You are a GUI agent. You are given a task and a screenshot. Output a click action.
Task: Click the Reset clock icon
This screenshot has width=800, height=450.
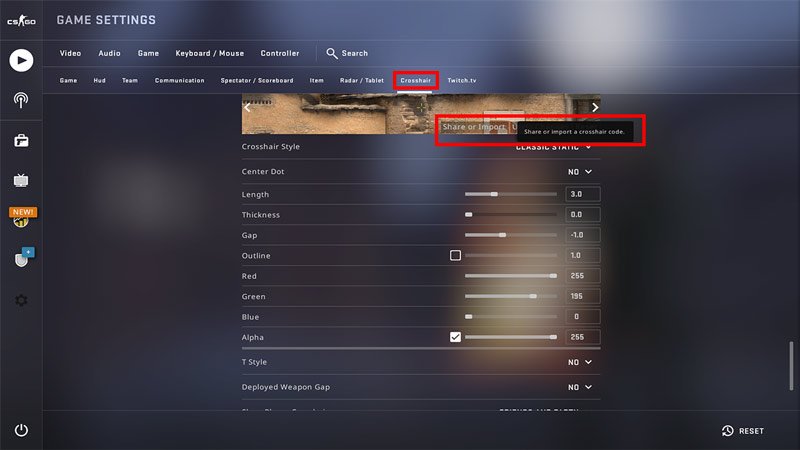[728, 431]
